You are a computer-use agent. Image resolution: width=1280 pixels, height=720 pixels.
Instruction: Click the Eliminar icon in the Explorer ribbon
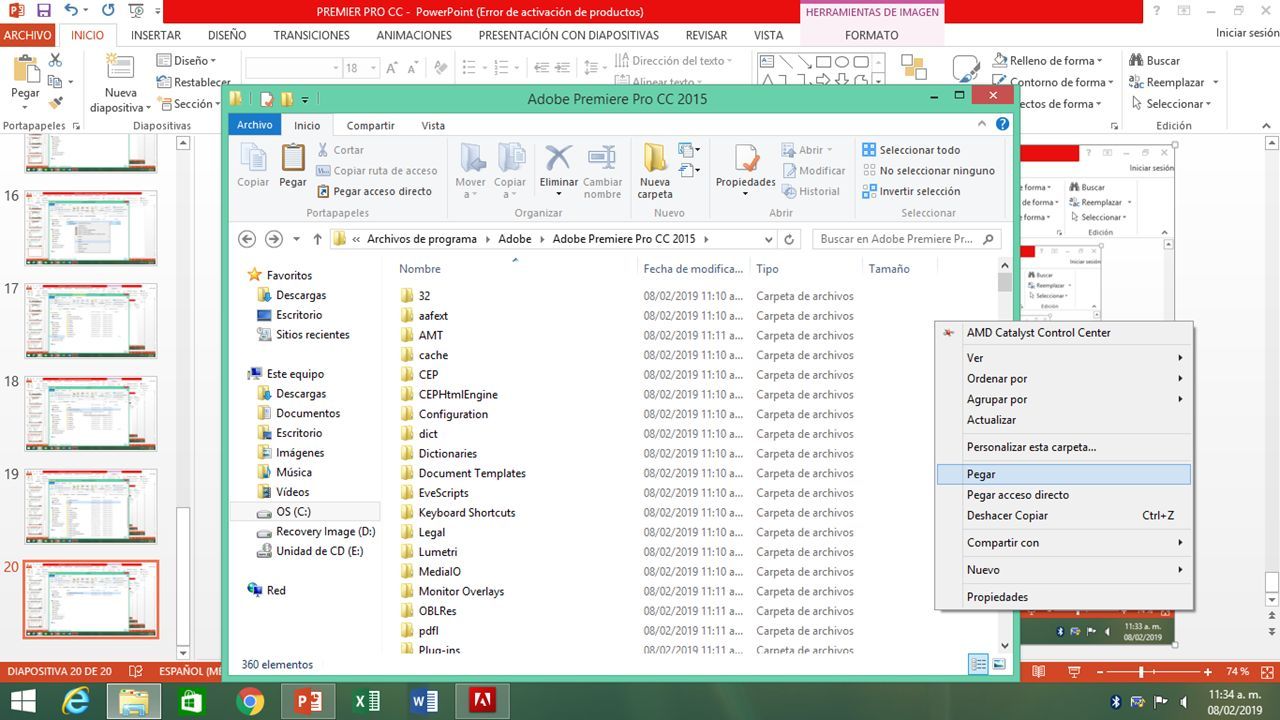pyautogui.click(x=558, y=159)
